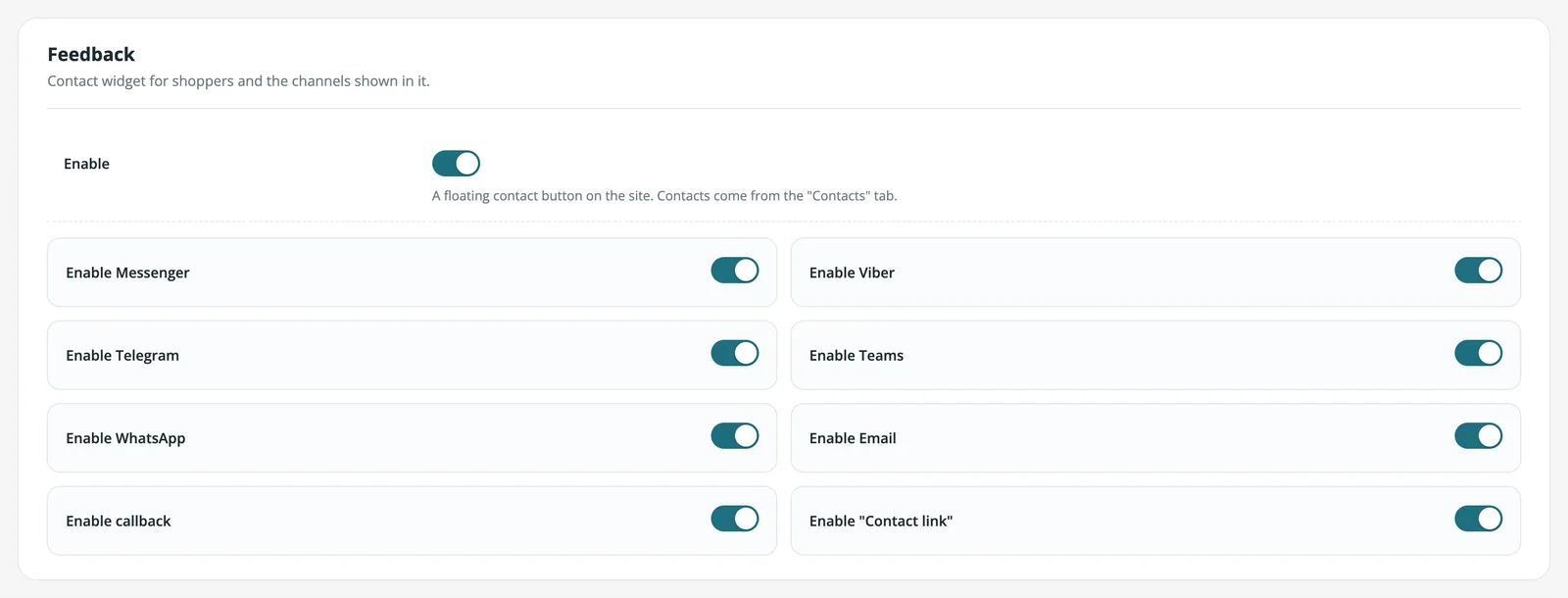The width and height of the screenshot is (1568, 598).
Task: Turn off the Enable Messenger switch
Action: pos(735,271)
